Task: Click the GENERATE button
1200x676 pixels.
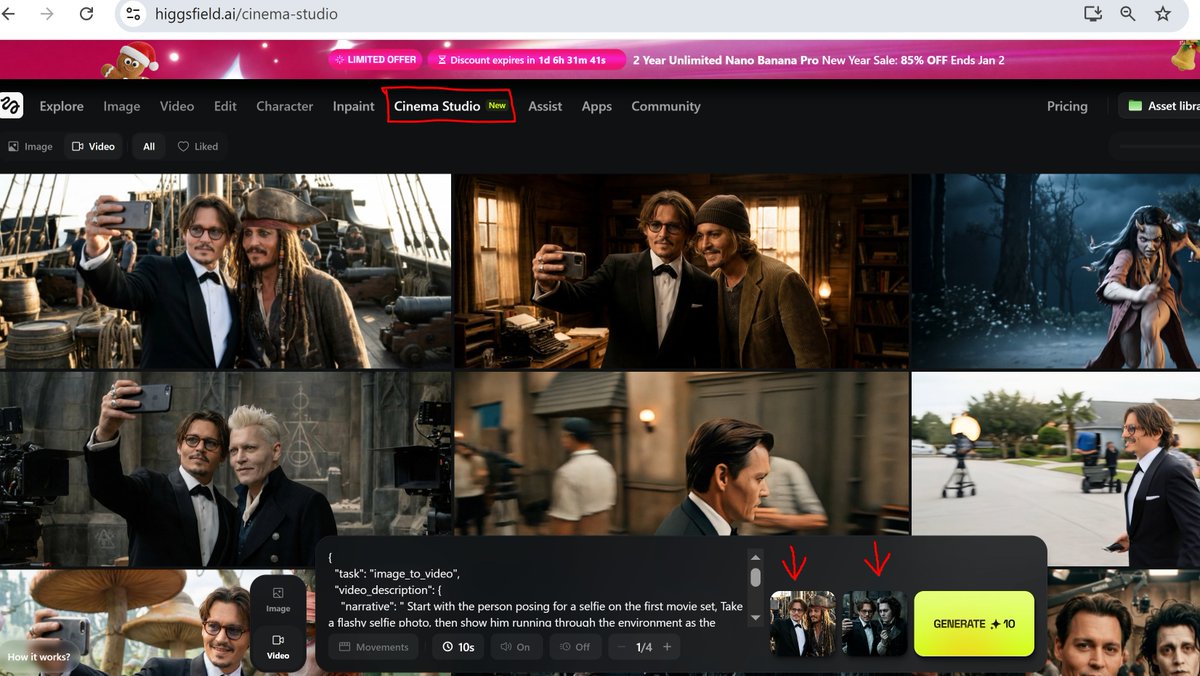Action: (x=974, y=623)
